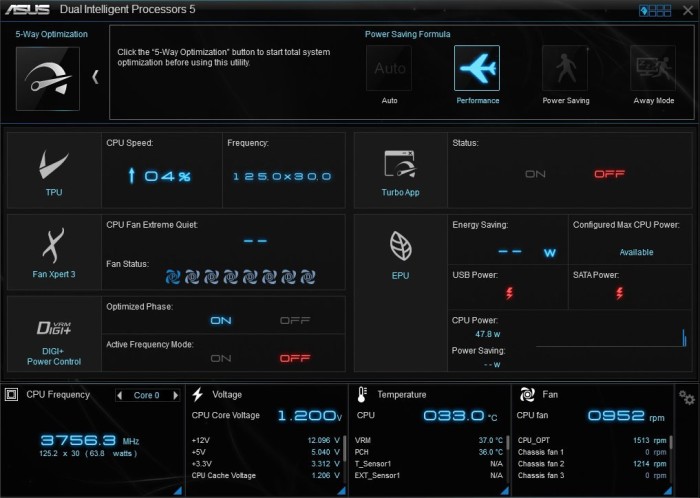Open the window layout switcher icon
Viewport: 700px width, 498px height.
[655, 10]
